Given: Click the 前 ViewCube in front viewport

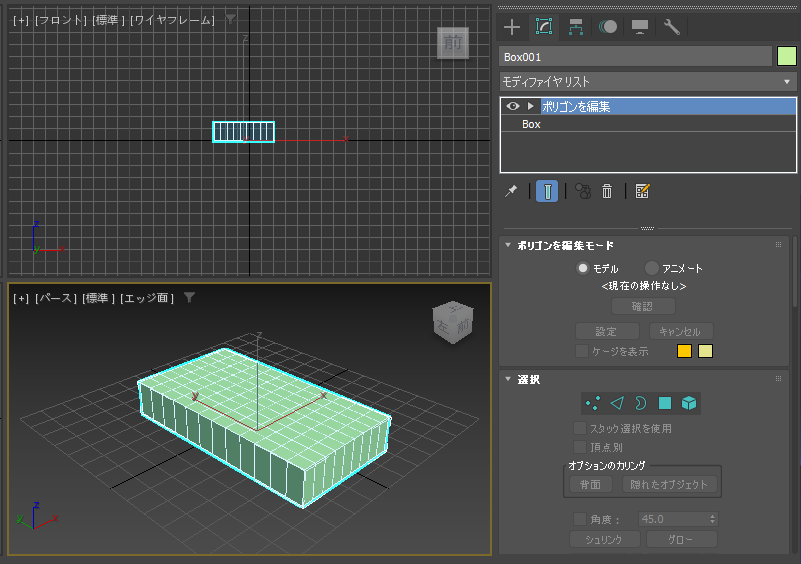Looking at the screenshot, I should (x=453, y=42).
